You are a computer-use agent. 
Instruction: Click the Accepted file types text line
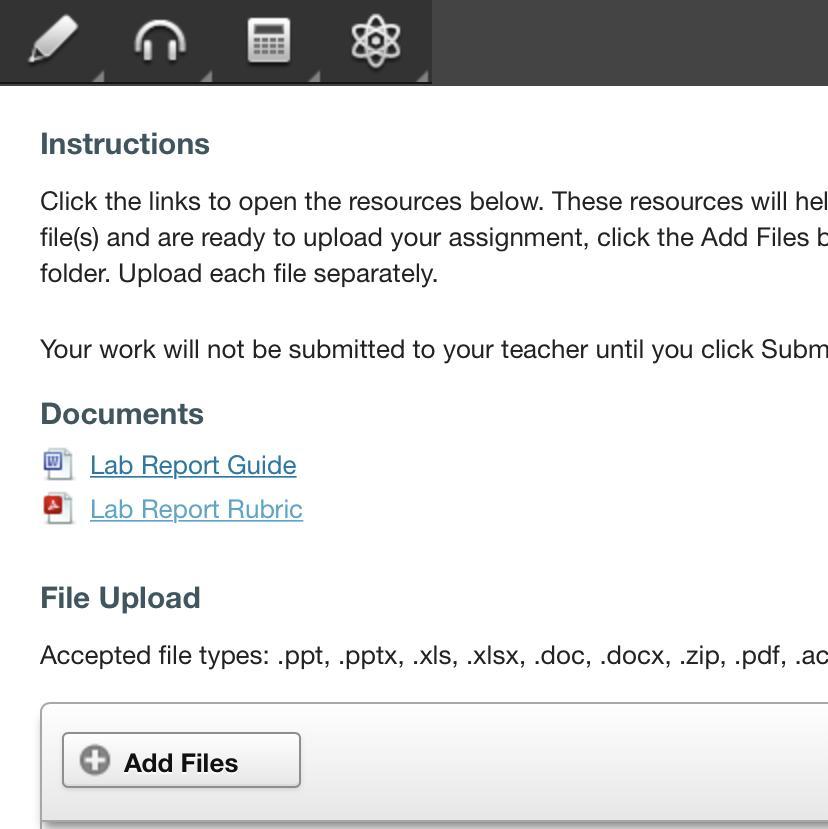point(434,656)
